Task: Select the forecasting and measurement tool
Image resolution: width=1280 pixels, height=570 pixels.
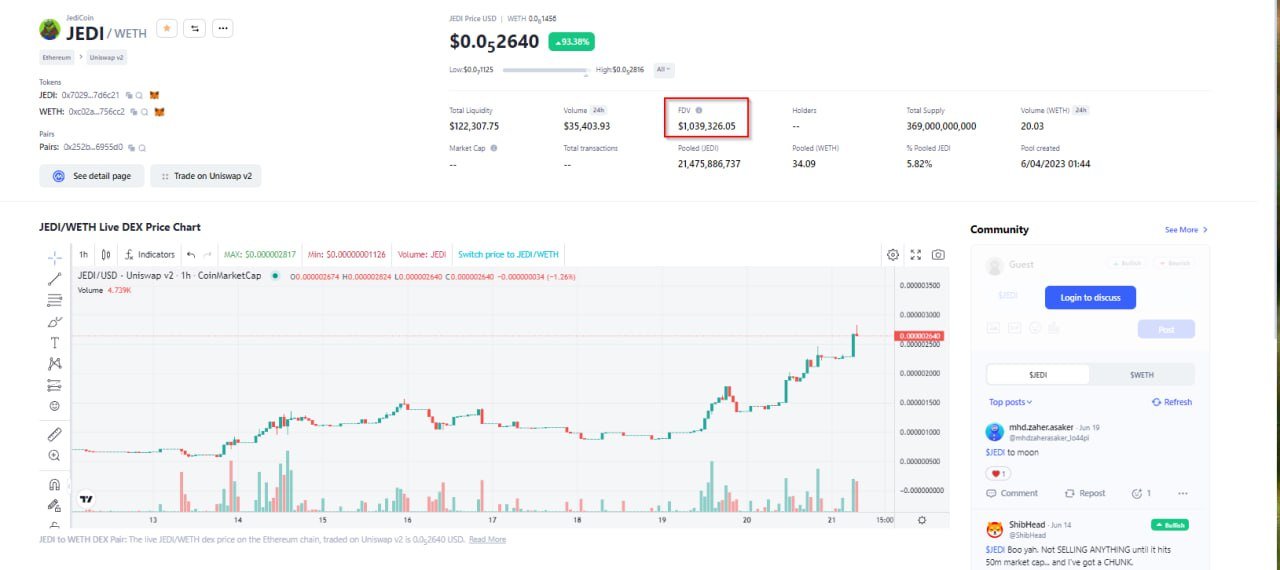Action: (x=54, y=384)
